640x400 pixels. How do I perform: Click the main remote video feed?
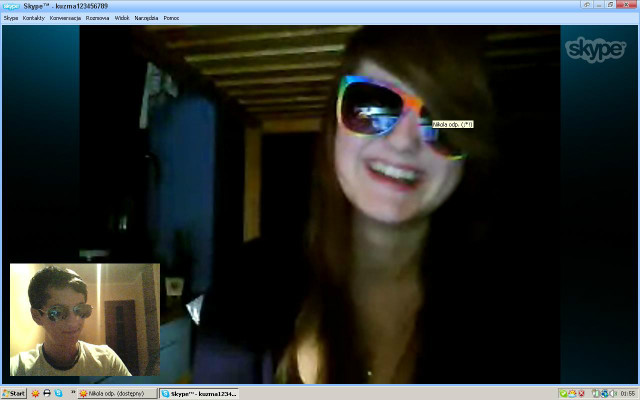pyautogui.click(x=320, y=204)
